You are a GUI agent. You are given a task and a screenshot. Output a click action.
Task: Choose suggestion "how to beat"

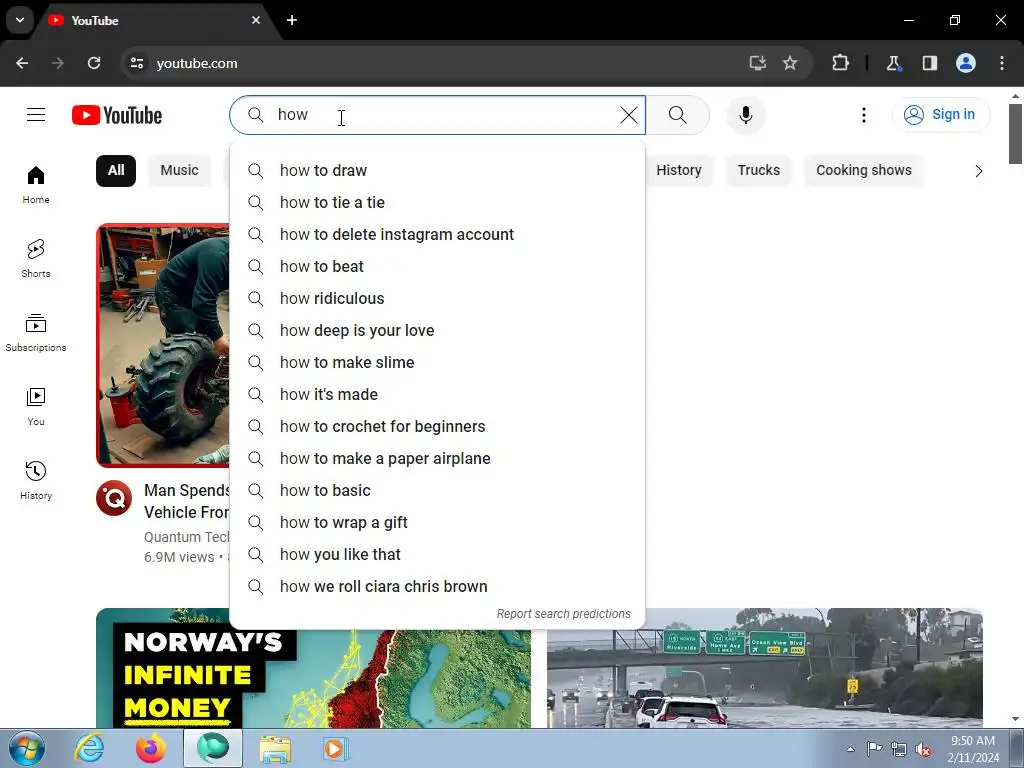438,266
